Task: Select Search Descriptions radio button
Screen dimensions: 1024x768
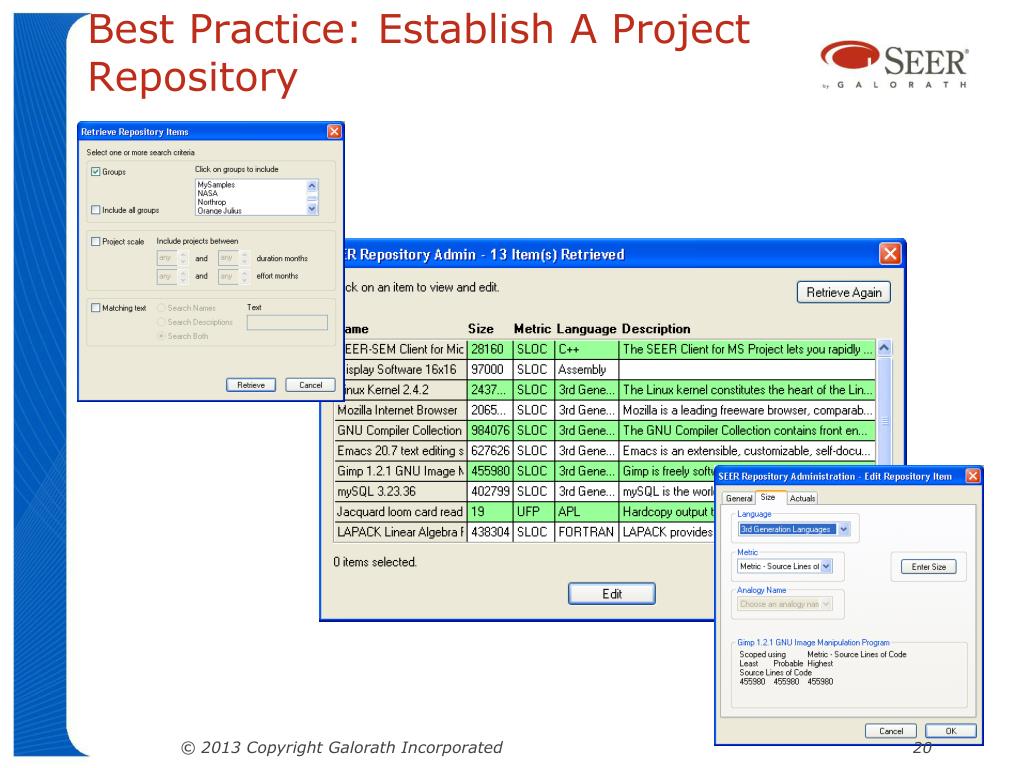Action: pyautogui.click(x=161, y=322)
